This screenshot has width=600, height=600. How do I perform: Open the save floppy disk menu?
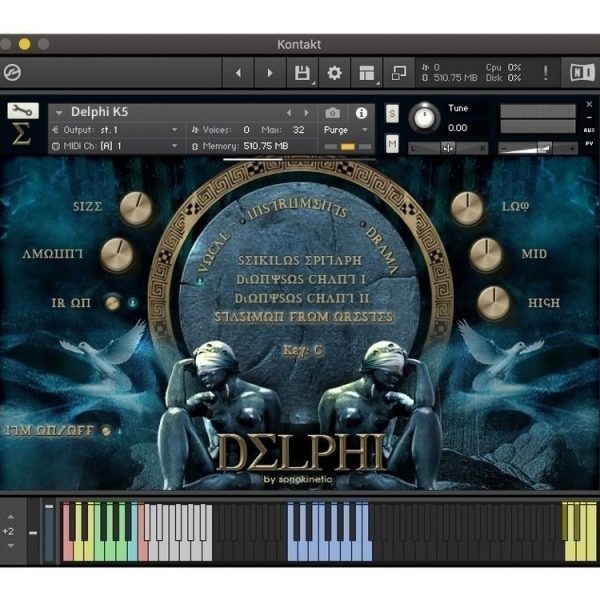pyautogui.click(x=302, y=73)
